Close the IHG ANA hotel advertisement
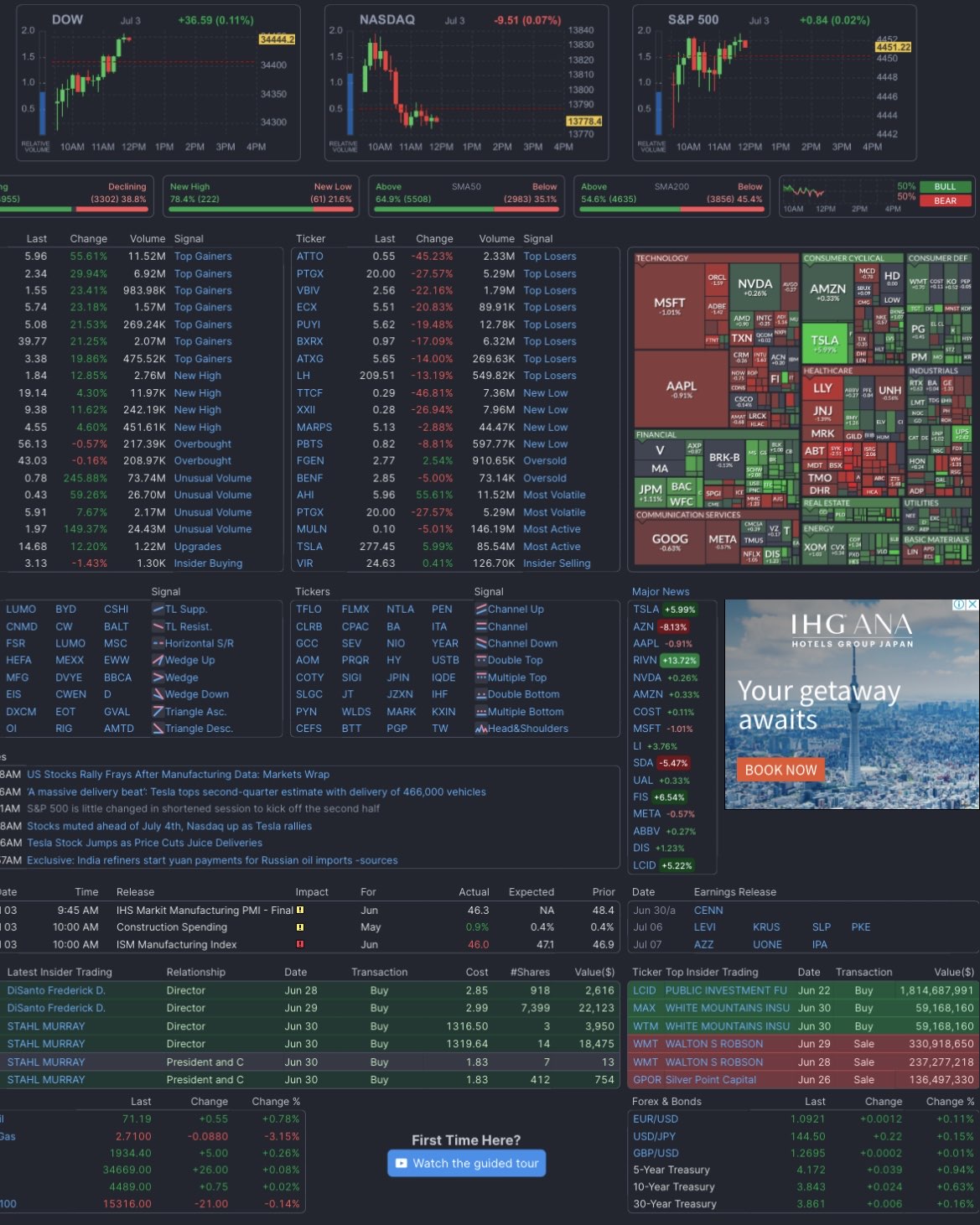Image resolution: width=980 pixels, height=1225 pixels. pos(972,605)
